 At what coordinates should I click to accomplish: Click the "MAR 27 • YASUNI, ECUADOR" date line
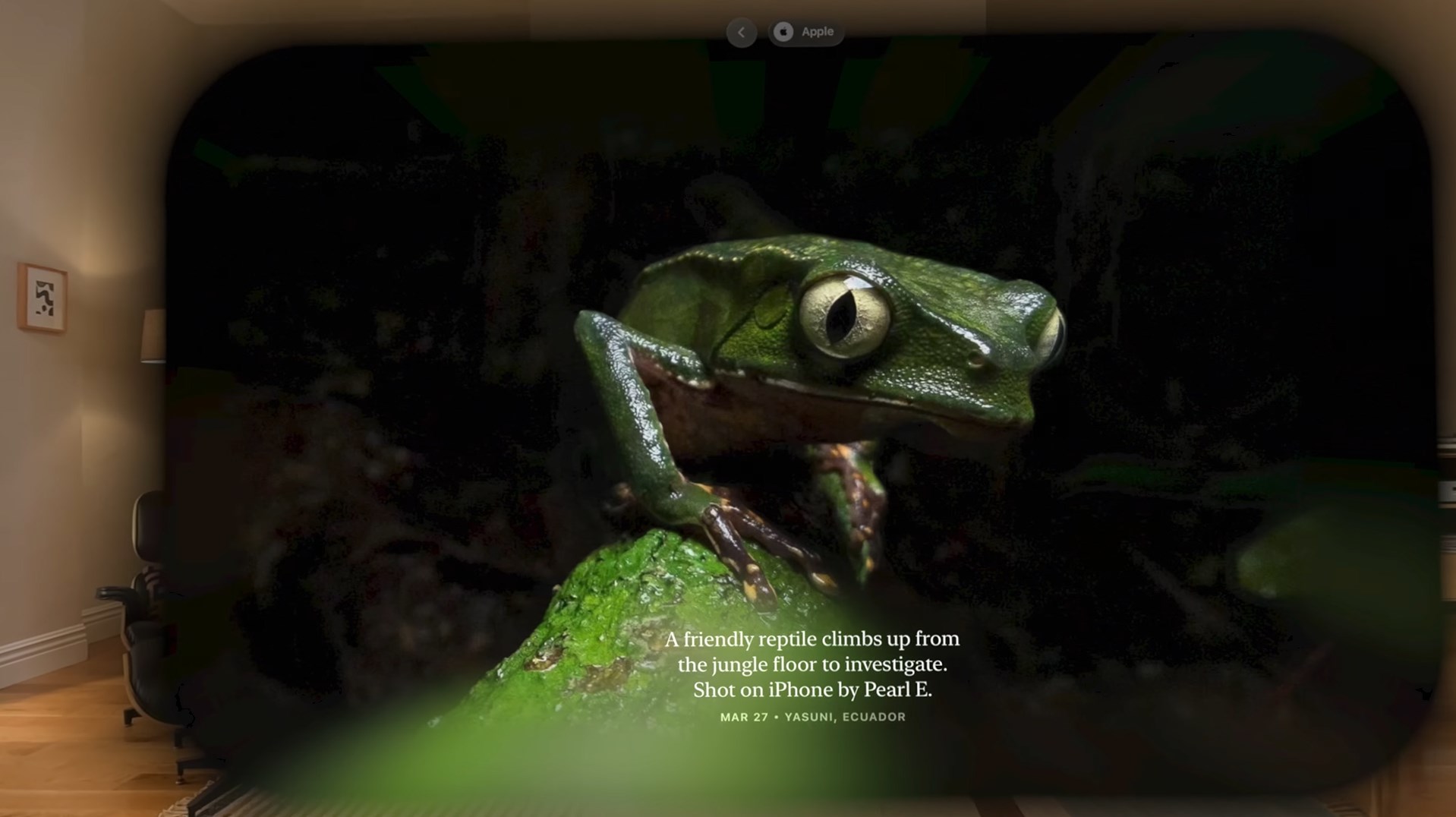pos(812,717)
